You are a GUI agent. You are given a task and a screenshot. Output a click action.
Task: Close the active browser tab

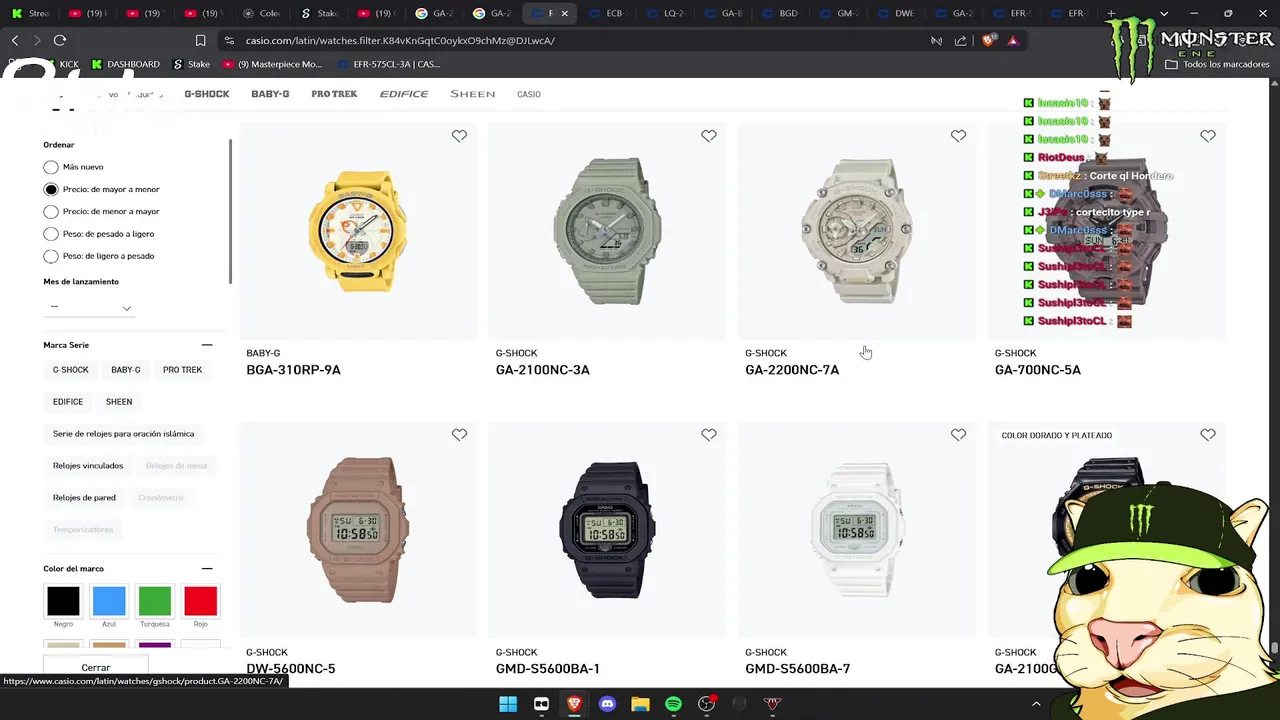pos(565,14)
